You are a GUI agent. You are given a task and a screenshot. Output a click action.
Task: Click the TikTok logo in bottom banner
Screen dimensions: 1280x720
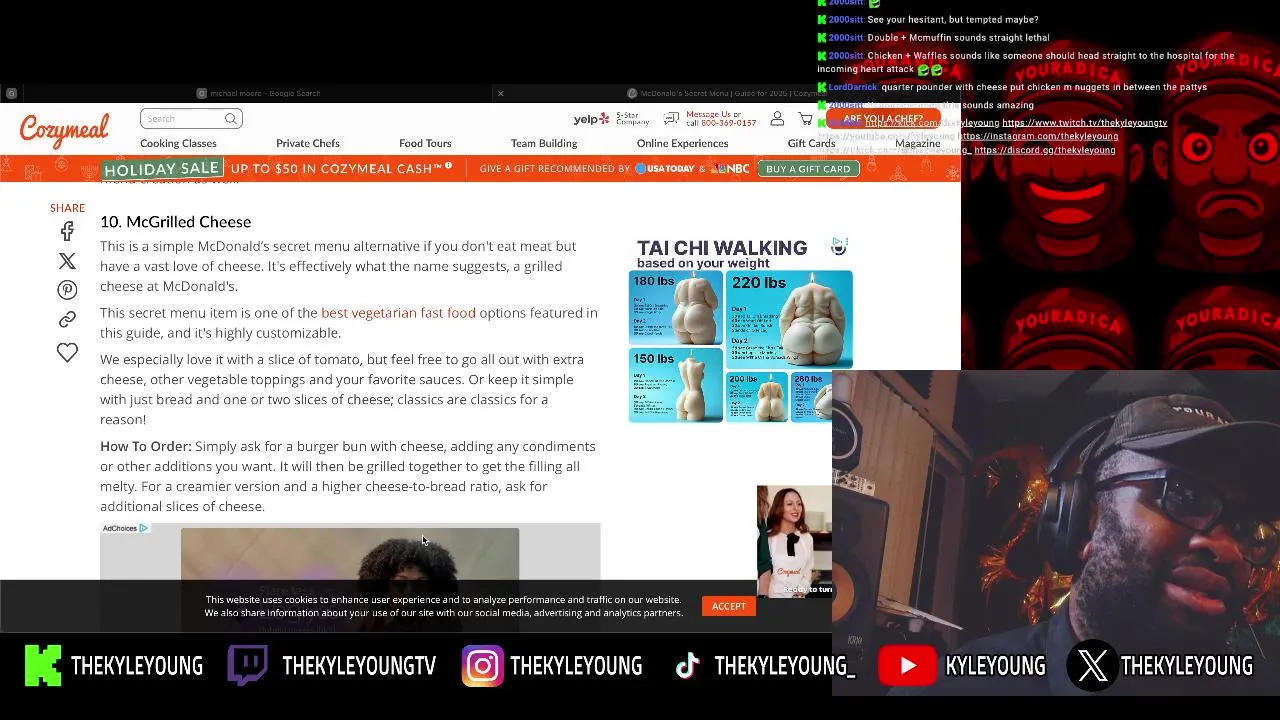[687, 666]
